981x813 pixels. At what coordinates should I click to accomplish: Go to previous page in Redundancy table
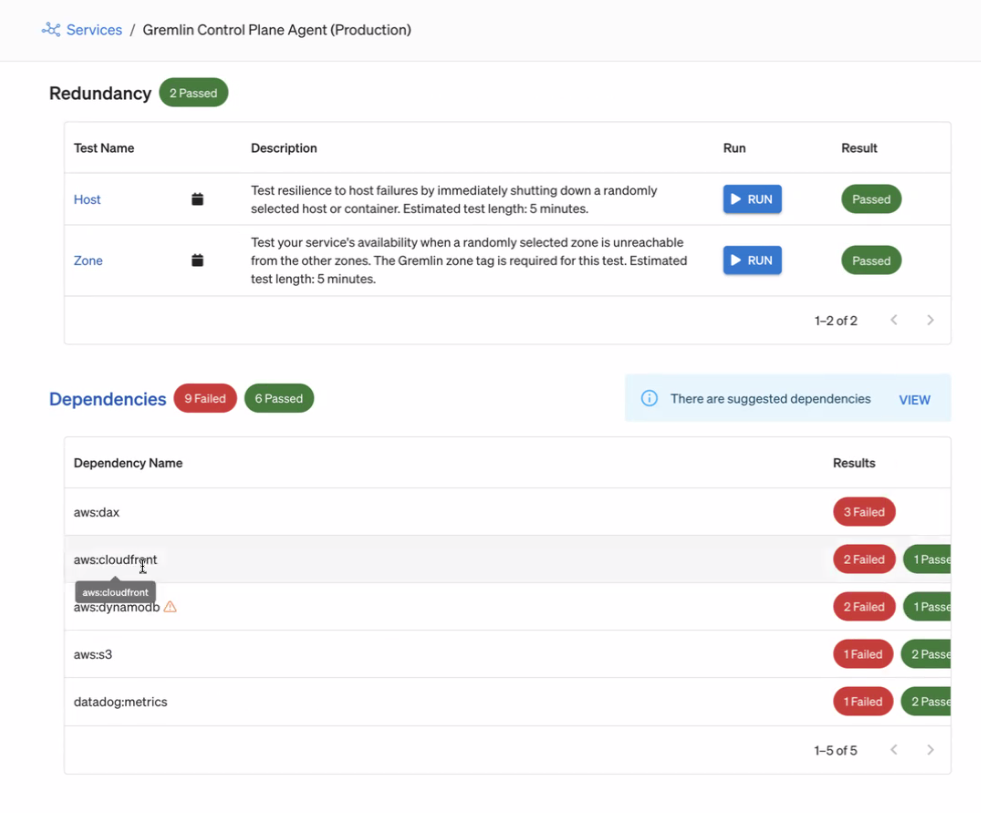pyautogui.click(x=894, y=320)
